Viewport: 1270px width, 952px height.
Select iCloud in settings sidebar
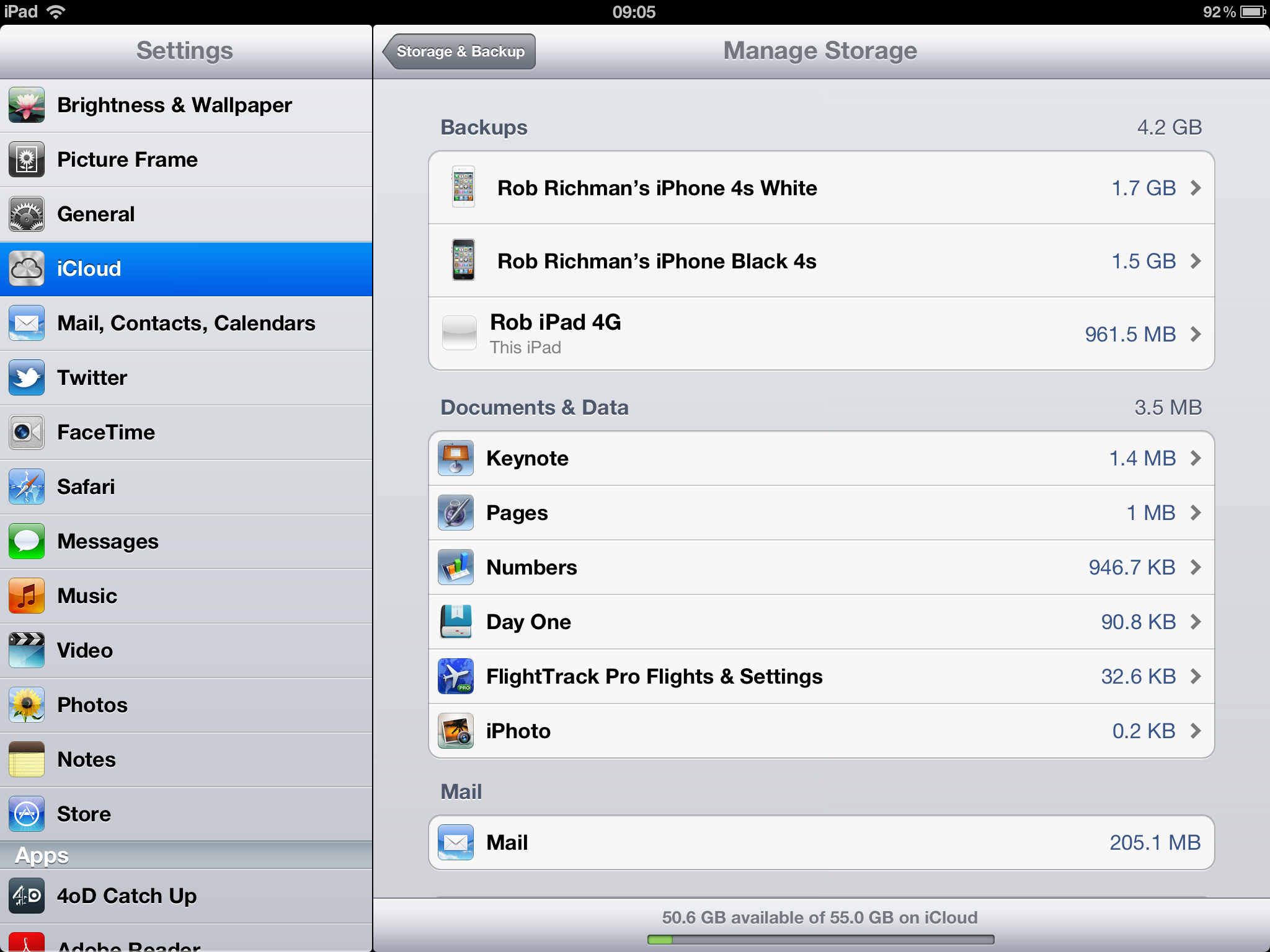[186, 269]
